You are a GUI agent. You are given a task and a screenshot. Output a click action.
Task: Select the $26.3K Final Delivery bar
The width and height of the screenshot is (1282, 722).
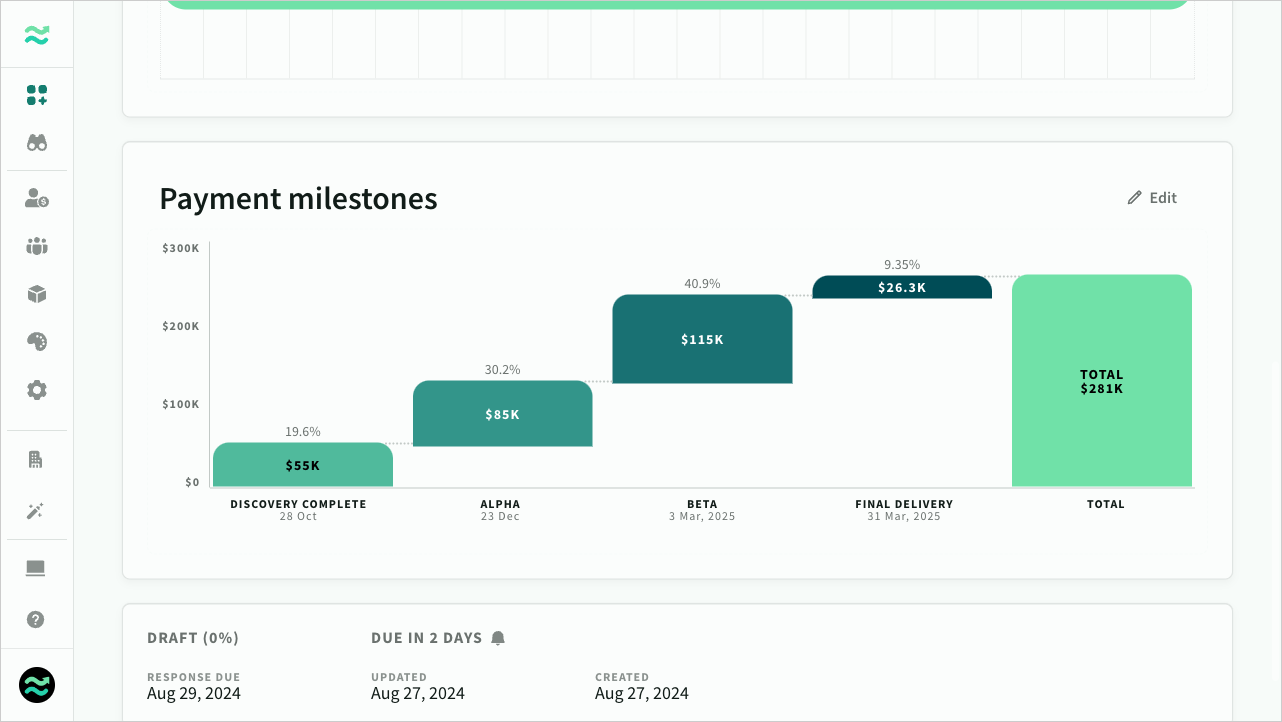click(902, 287)
